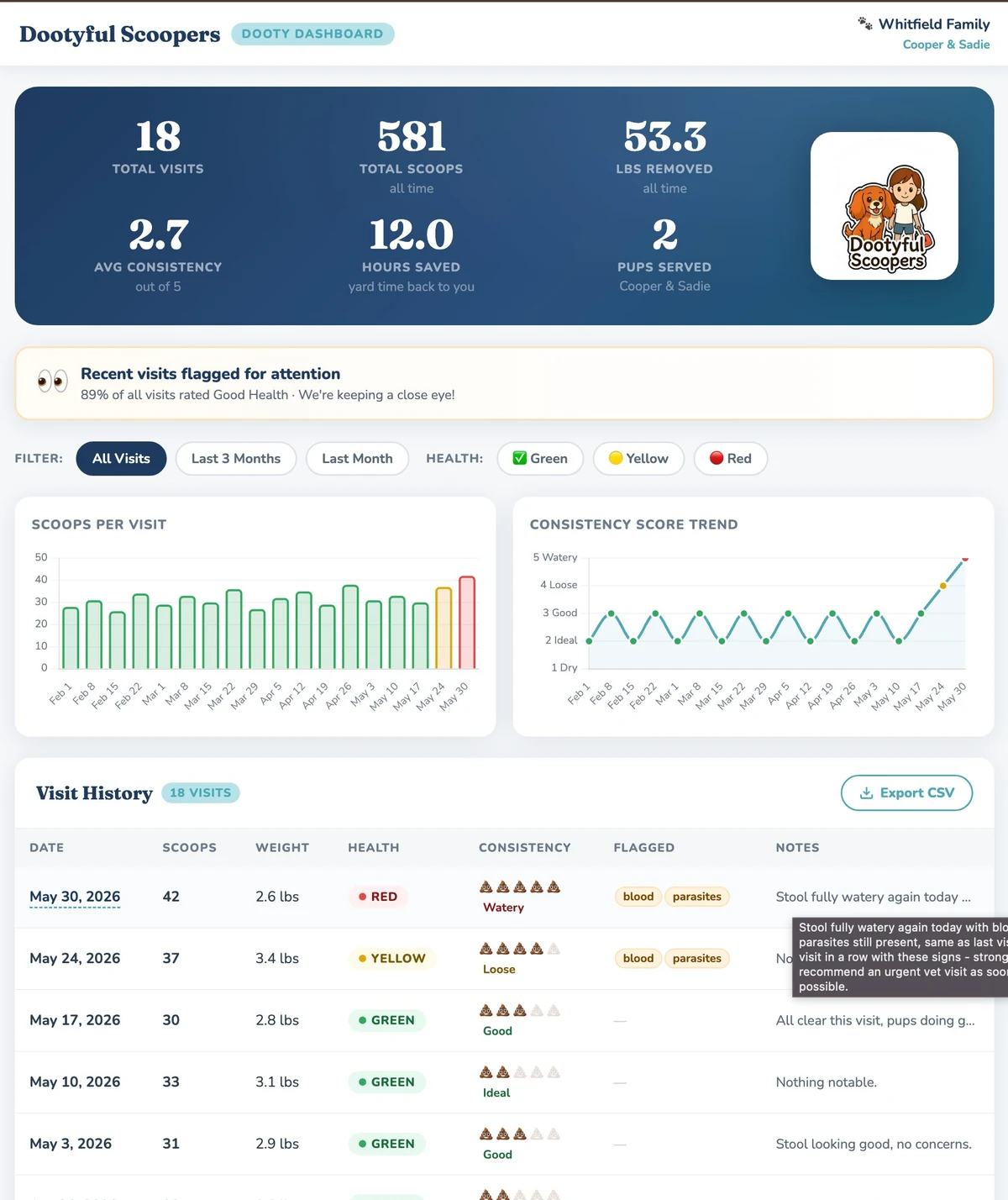Click the green checkmark icon in Green filter
Image resolution: width=1008 pixels, height=1200 pixels.
520,458
